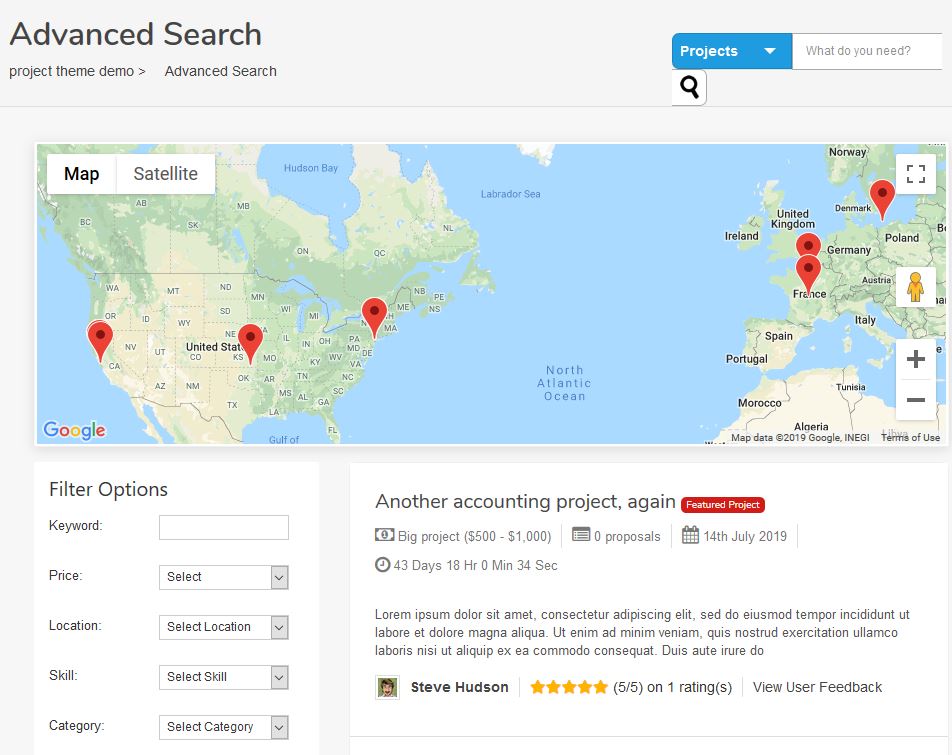The width and height of the screenshot is (952, 755).
Task: Select the map pin near New York
Action: click(x=374, y=317)
